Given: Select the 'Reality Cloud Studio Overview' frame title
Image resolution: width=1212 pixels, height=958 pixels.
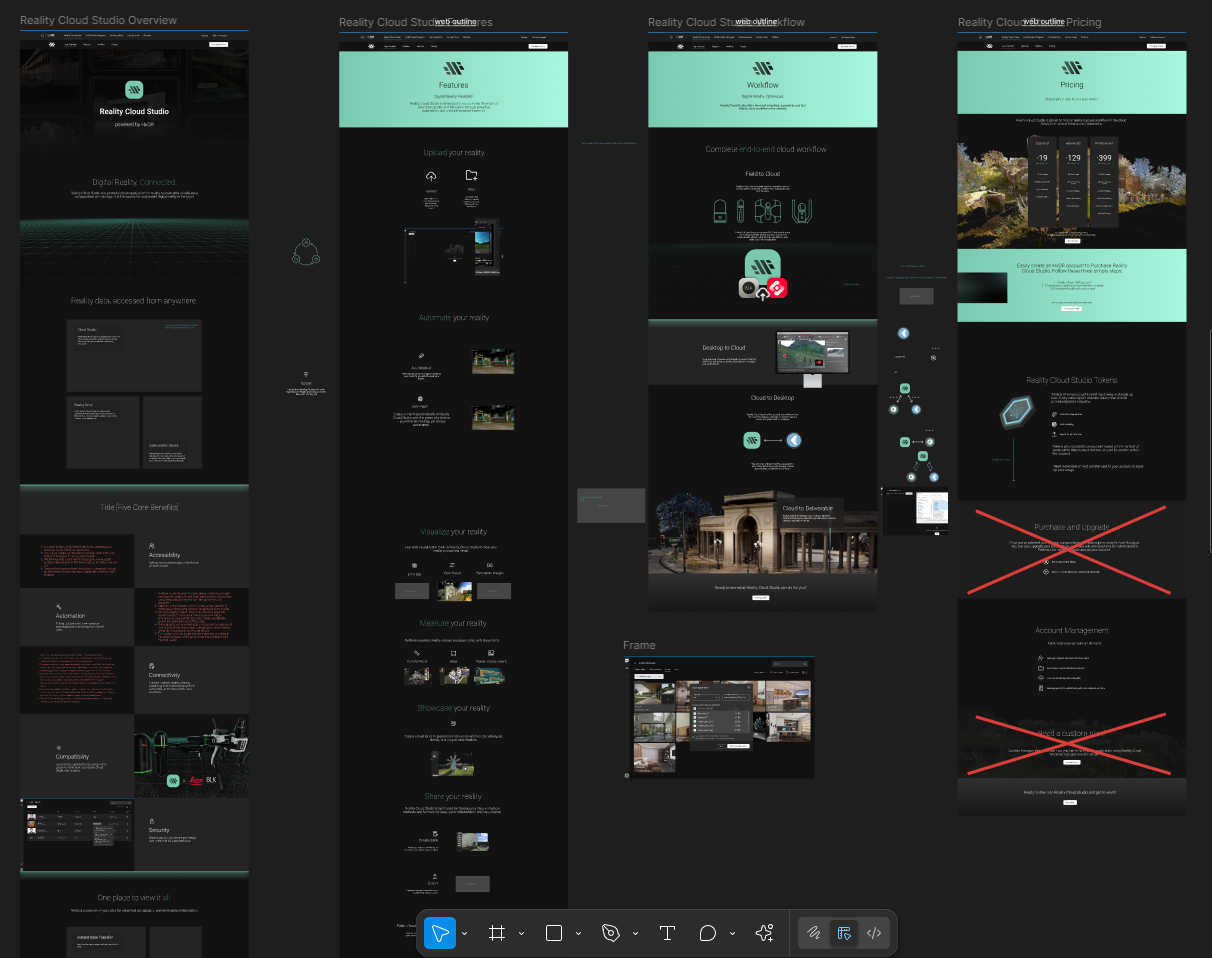Looking at the screenshot, I should (x=98, y=20).
